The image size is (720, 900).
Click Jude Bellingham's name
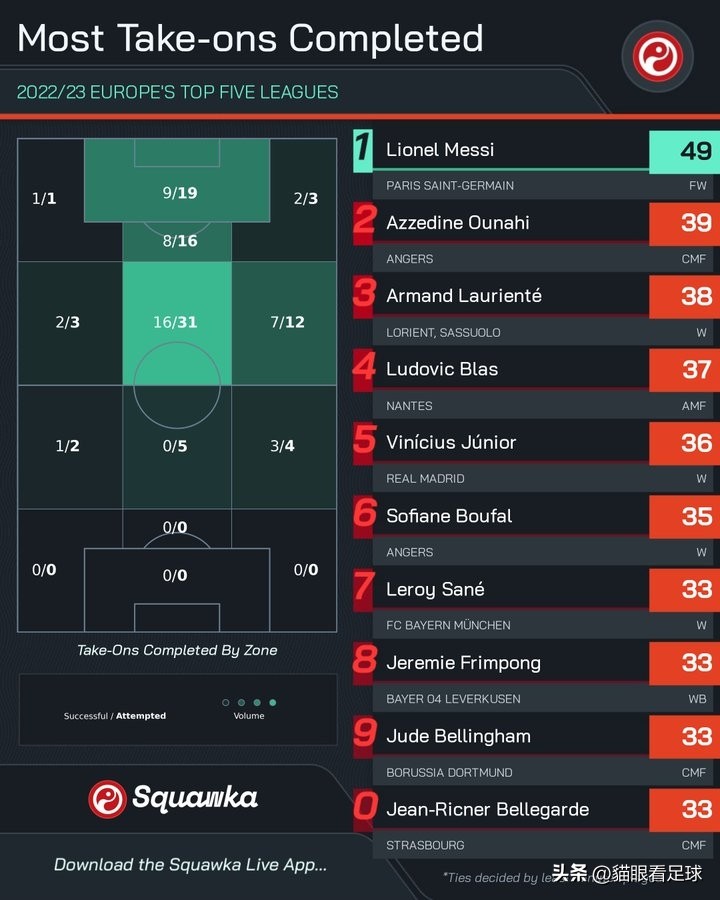(x=457, y=736)
